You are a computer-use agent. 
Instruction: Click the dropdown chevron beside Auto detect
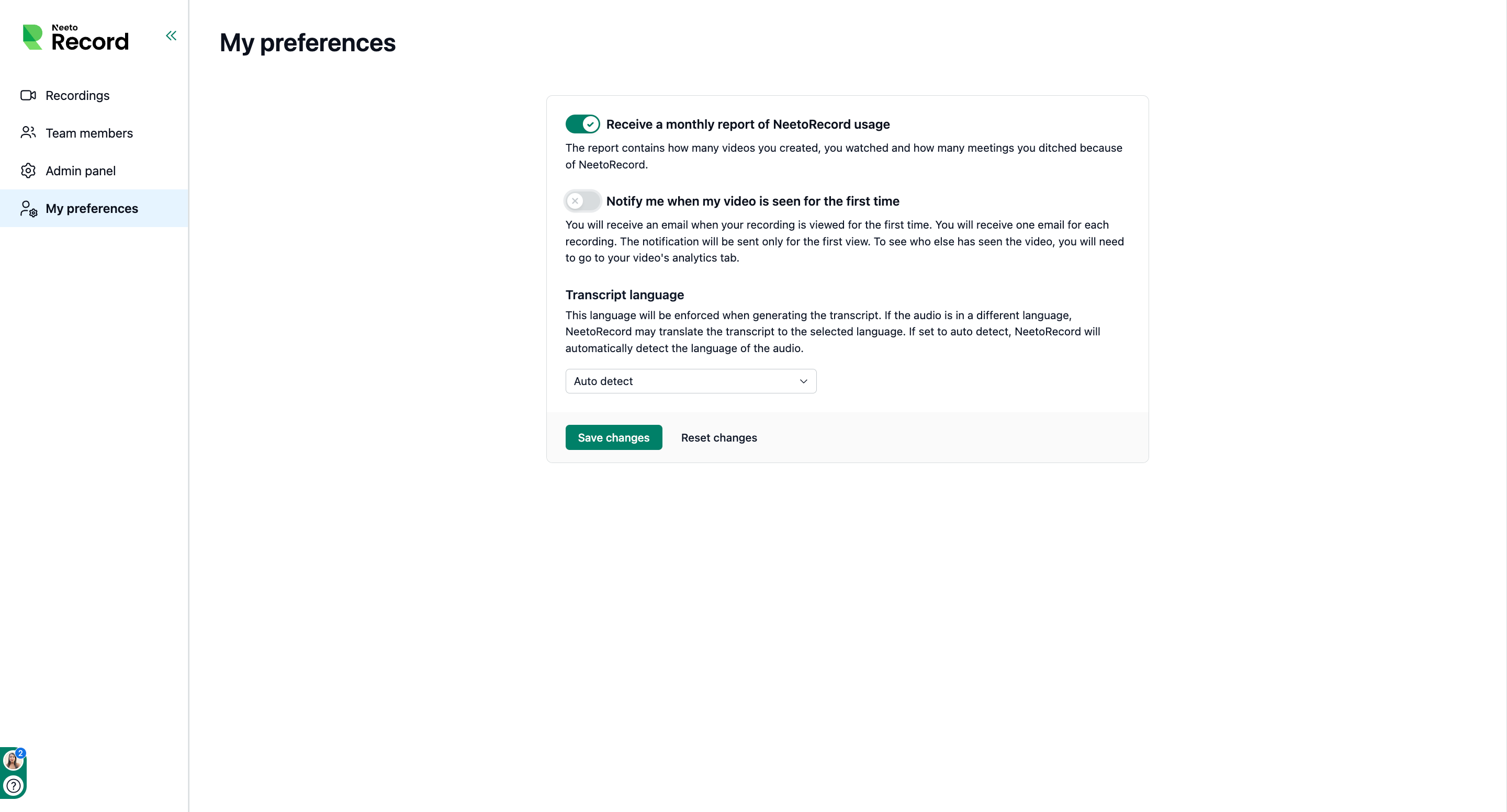803,381
